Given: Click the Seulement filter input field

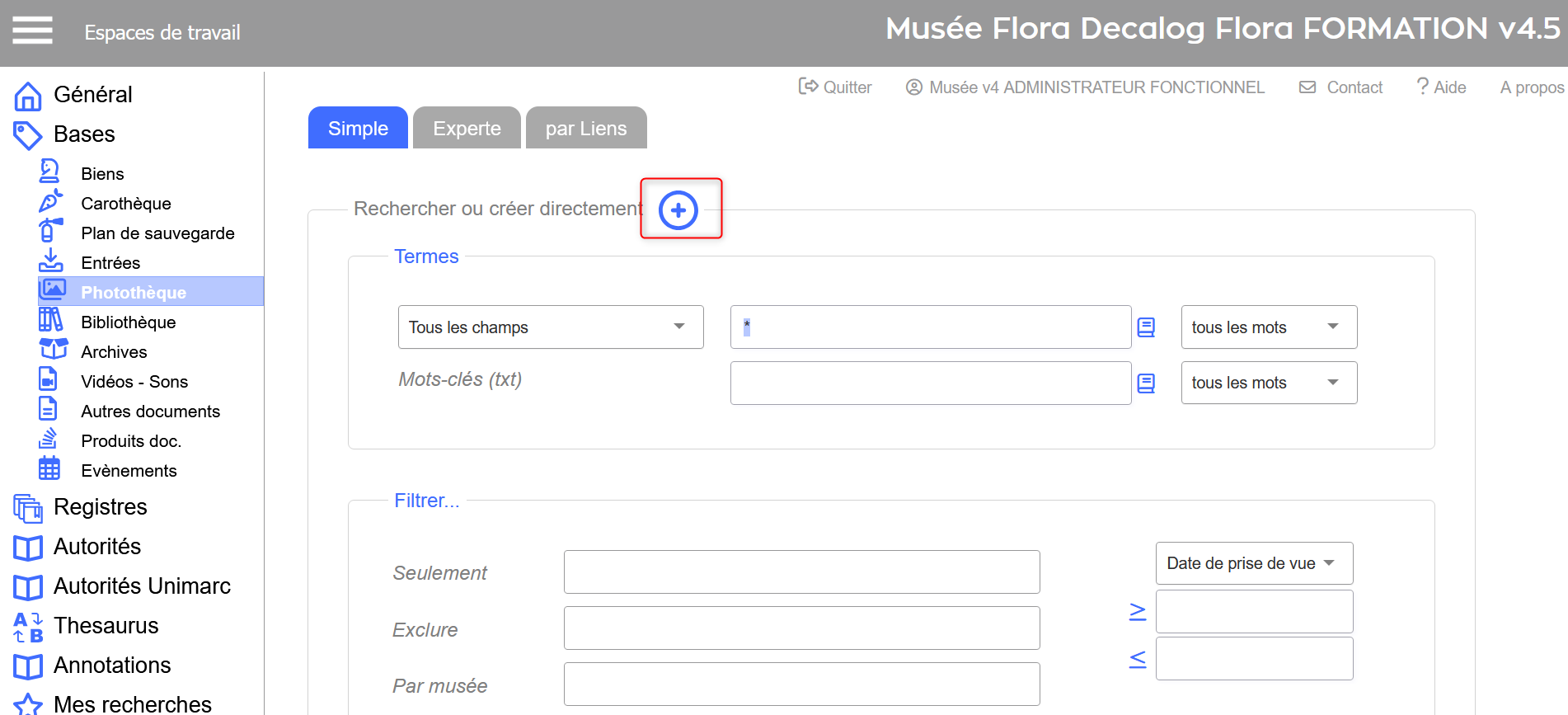Looking at the screenshot, I should 801,572.
